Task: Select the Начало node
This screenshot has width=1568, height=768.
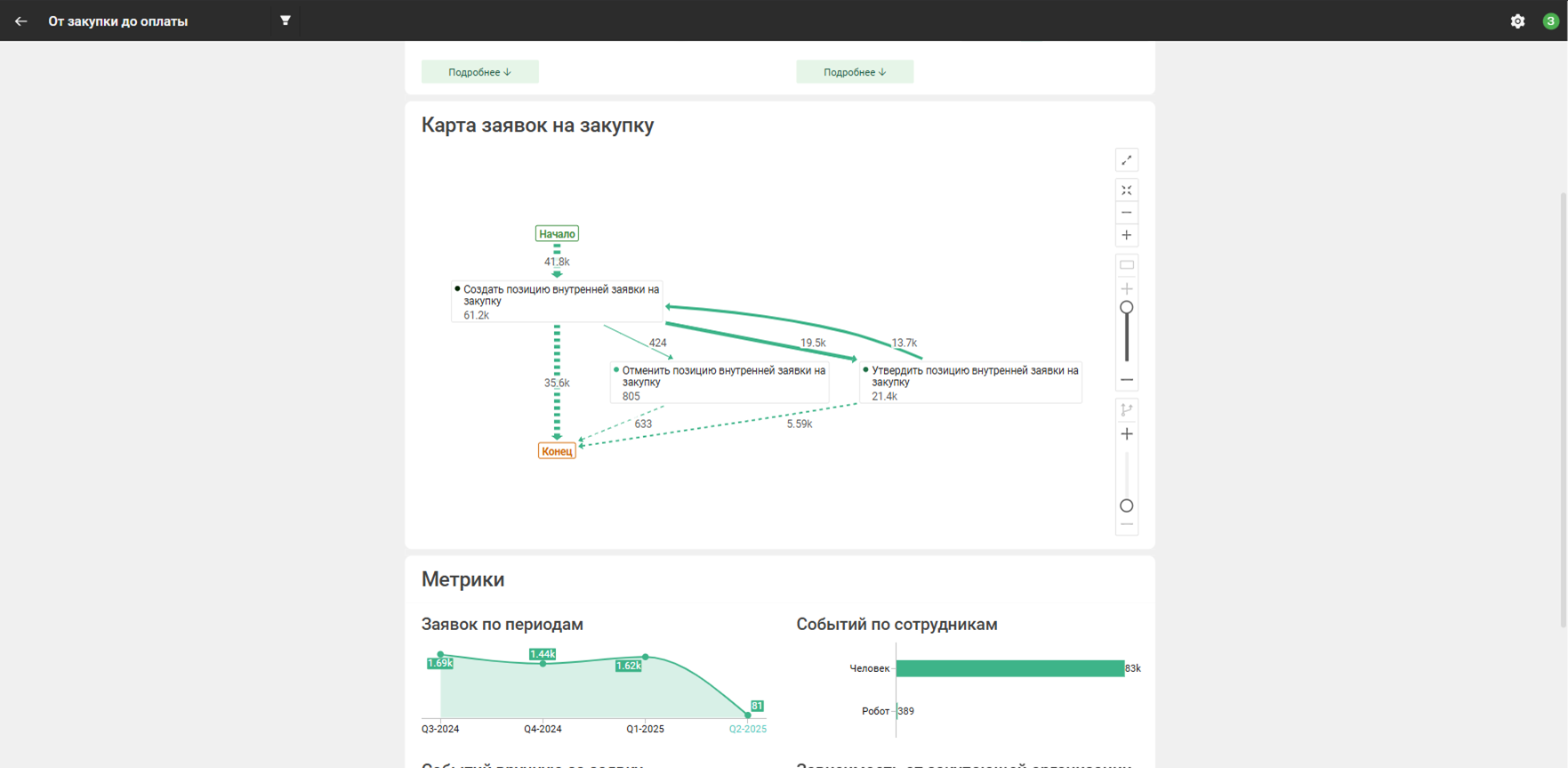Action: coord(557,234)
